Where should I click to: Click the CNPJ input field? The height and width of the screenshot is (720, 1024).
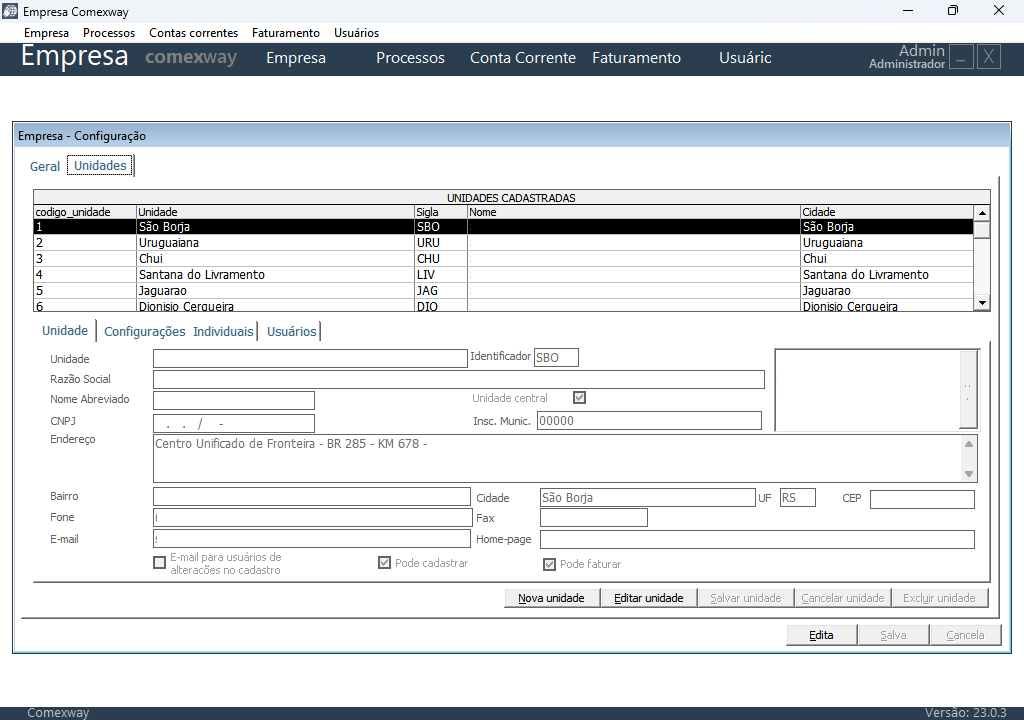[x=234, y=423]
